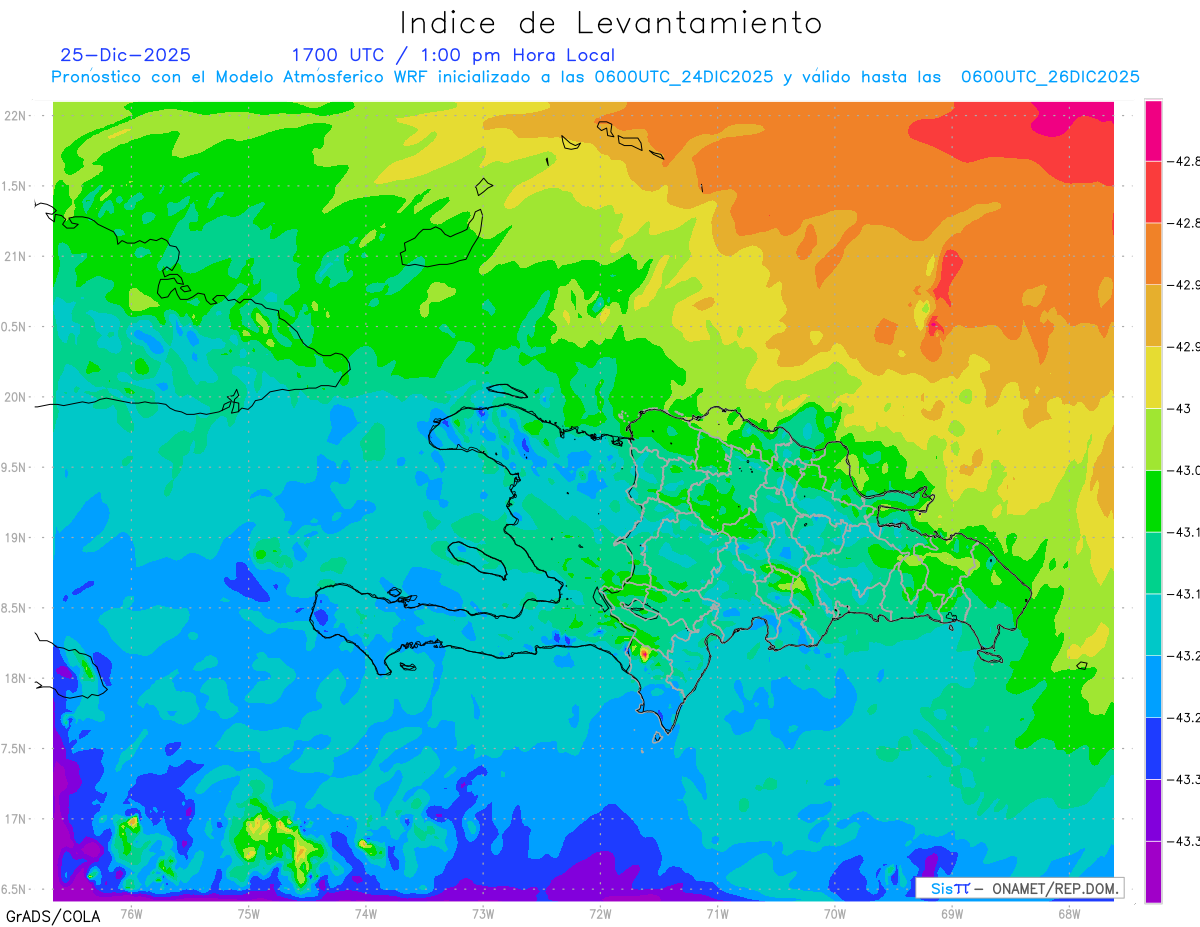Pick the teal-cyan swatch in the legend
The image size is (1200, 927).
tap(1154, 625)
